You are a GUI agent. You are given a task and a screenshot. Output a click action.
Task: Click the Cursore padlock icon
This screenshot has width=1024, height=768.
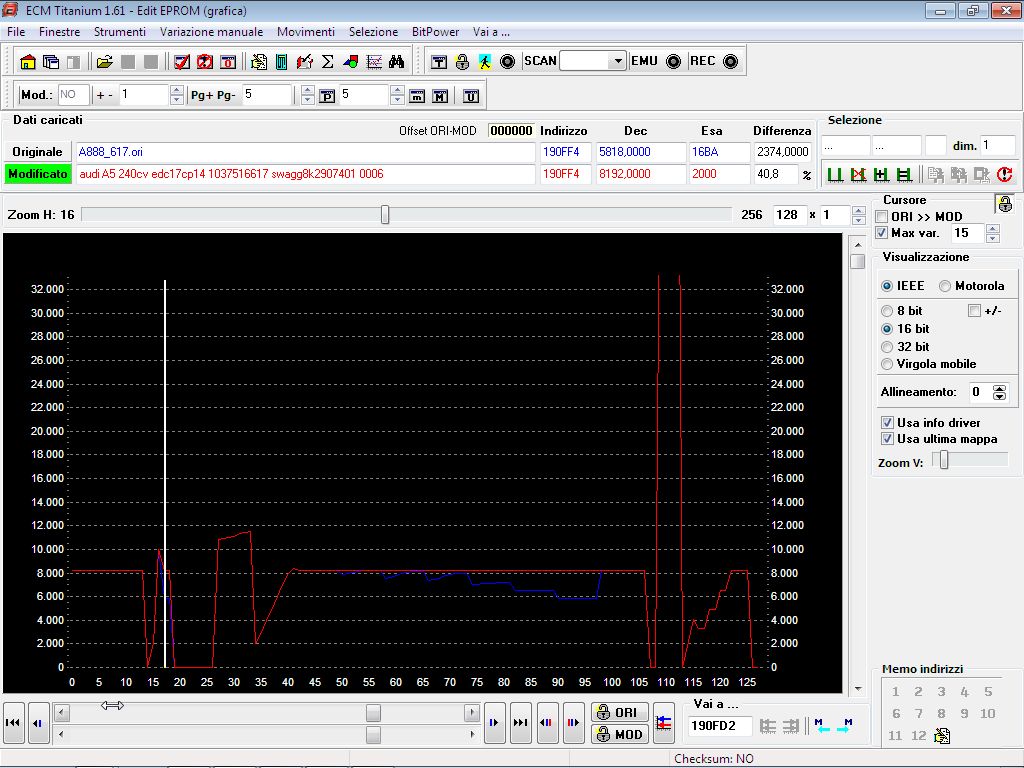pyautogui.click(x=1005, y=204)
